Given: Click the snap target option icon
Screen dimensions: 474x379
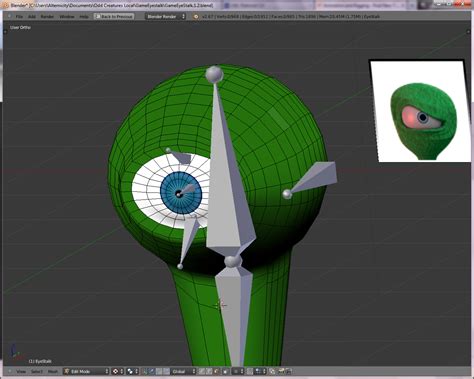Looking at the screenshot, I should tap(272, 371).
